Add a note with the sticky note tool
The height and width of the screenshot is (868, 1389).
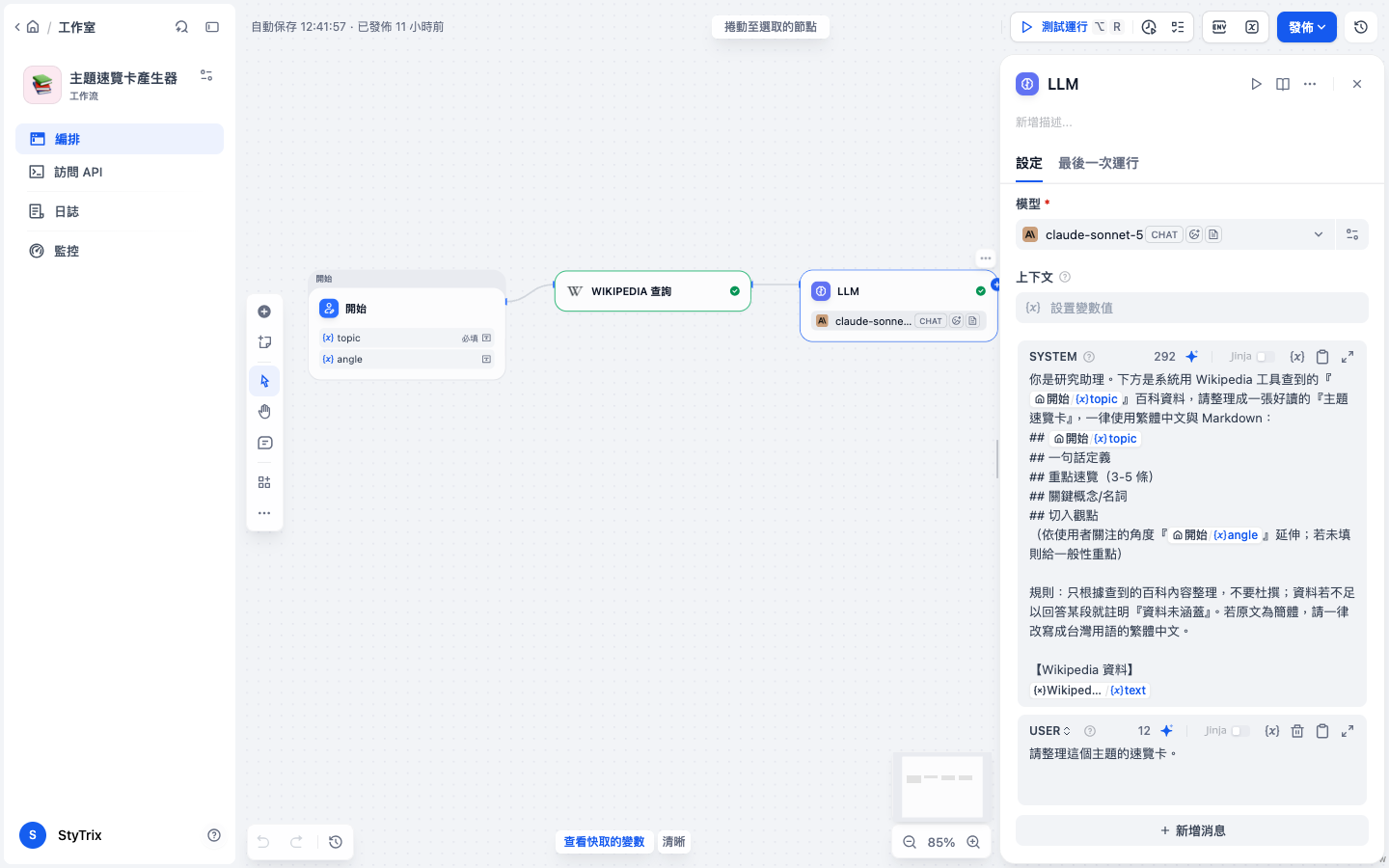264,342
